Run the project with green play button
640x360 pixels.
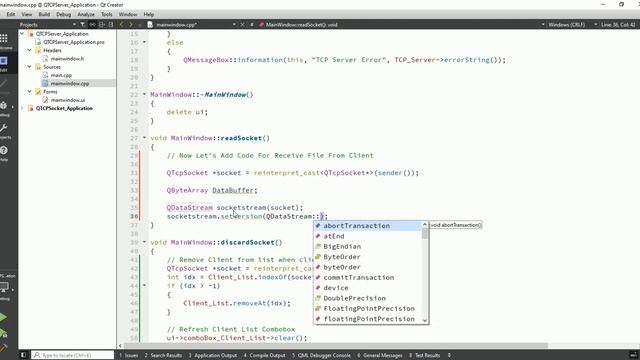(x=3, y=317)
